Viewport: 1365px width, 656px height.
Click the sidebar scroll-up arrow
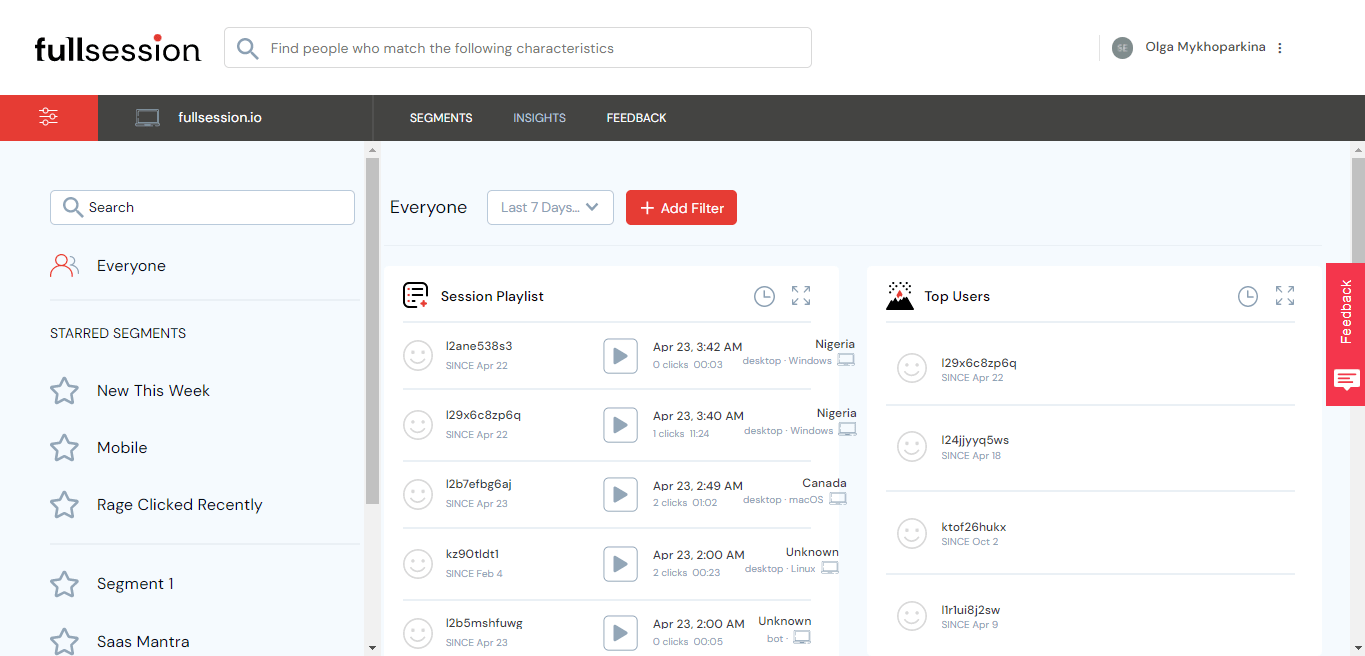pyautogui.click(x=372, y=150)
